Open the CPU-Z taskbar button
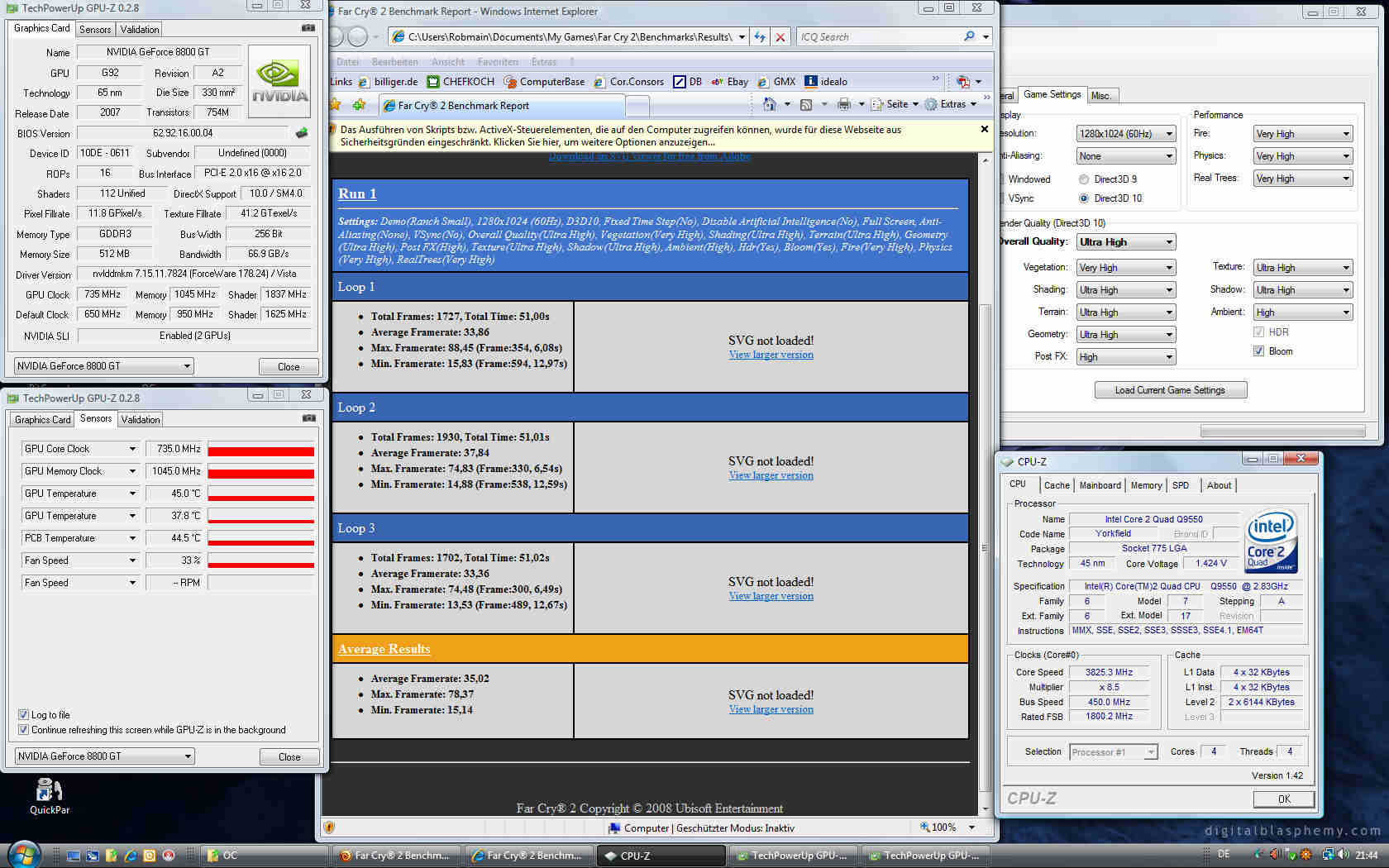1389x868 pixels. tap(661, 856)
